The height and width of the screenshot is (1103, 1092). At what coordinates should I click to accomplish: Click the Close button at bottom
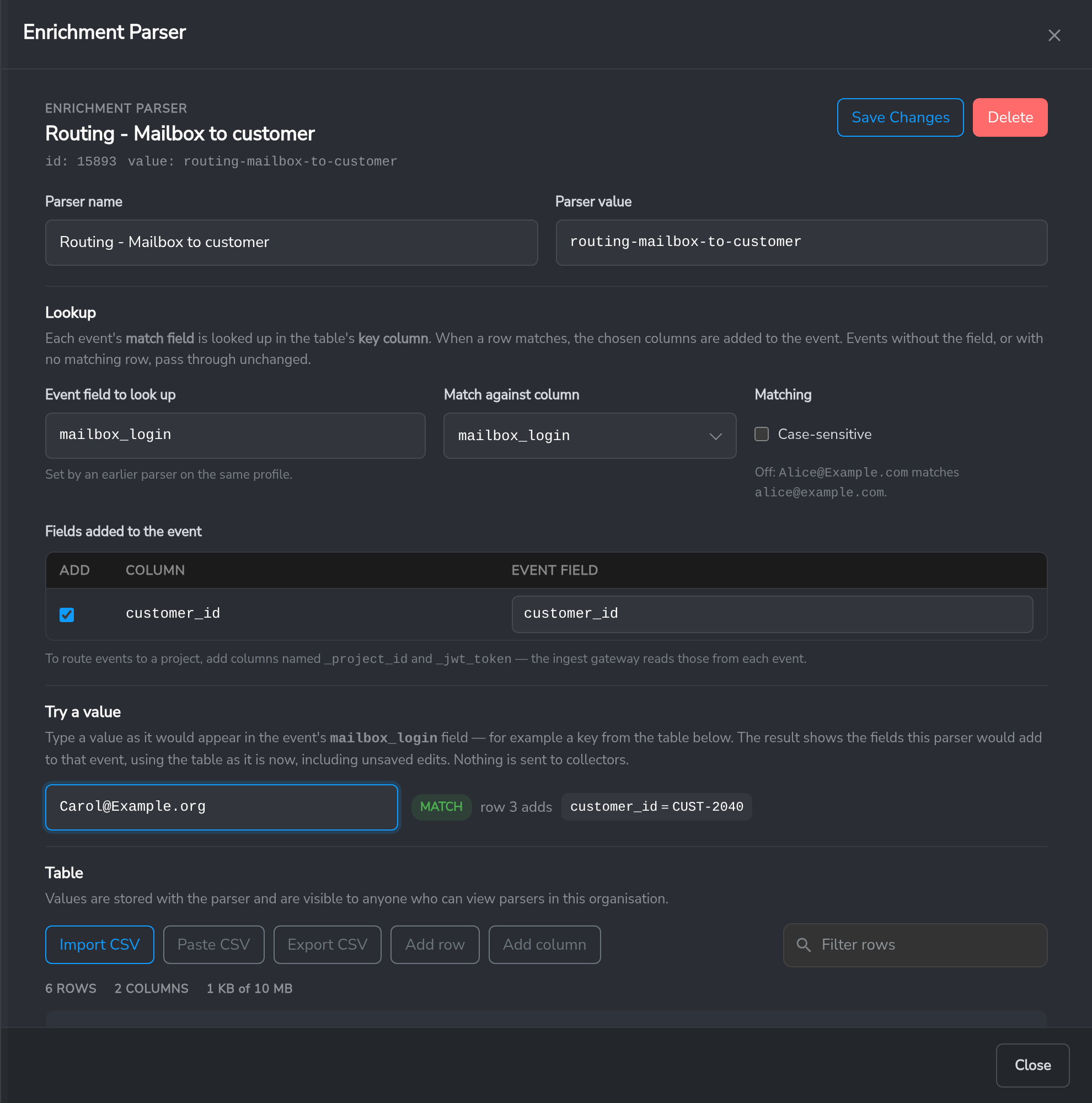click(1032, 1065)
